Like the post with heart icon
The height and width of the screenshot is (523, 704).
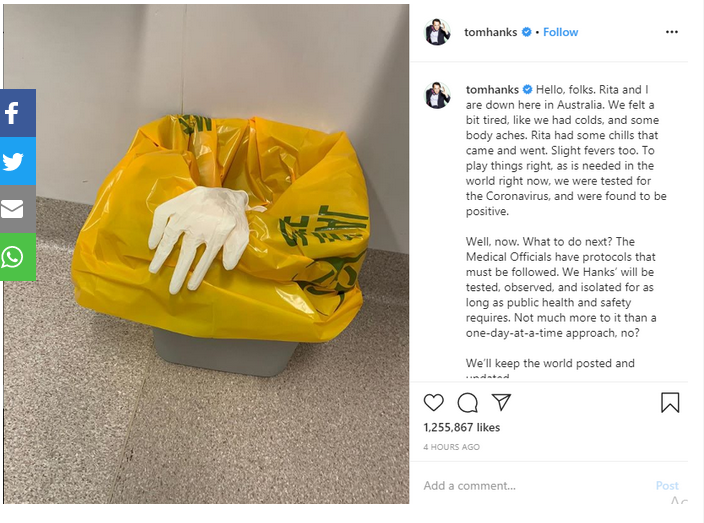click(434, 403)
